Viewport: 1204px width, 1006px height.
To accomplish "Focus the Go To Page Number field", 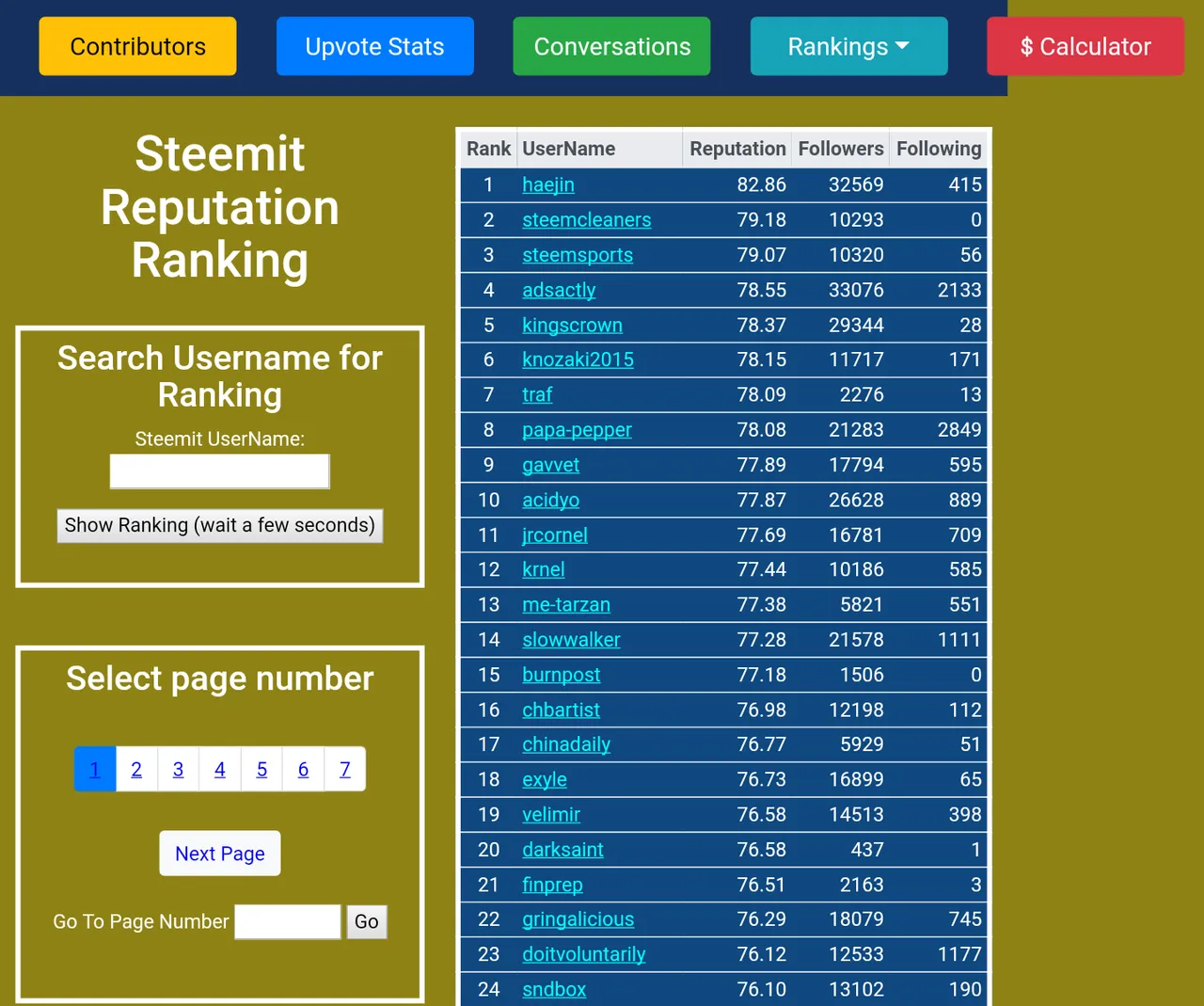I will [x=288, y=922].
